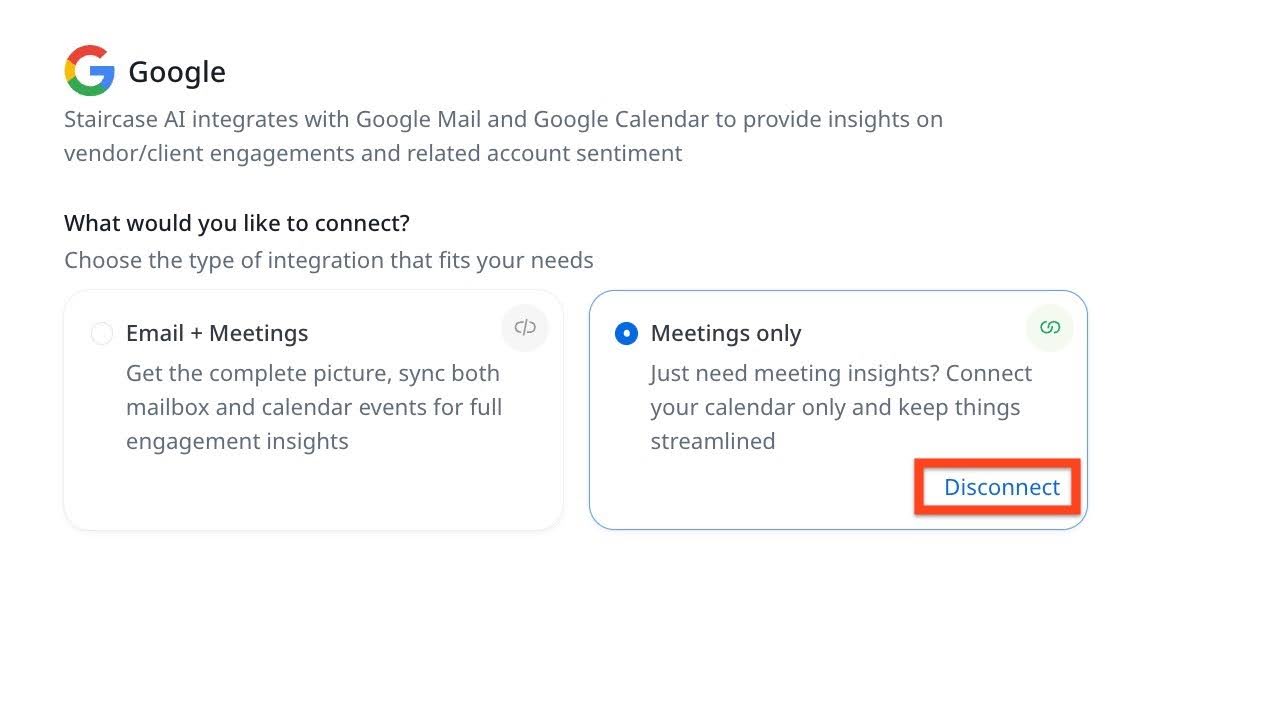Viewport: 1272px width, 724px height.
Task: Click the Disconnect link
Action: click(1001, 487)
